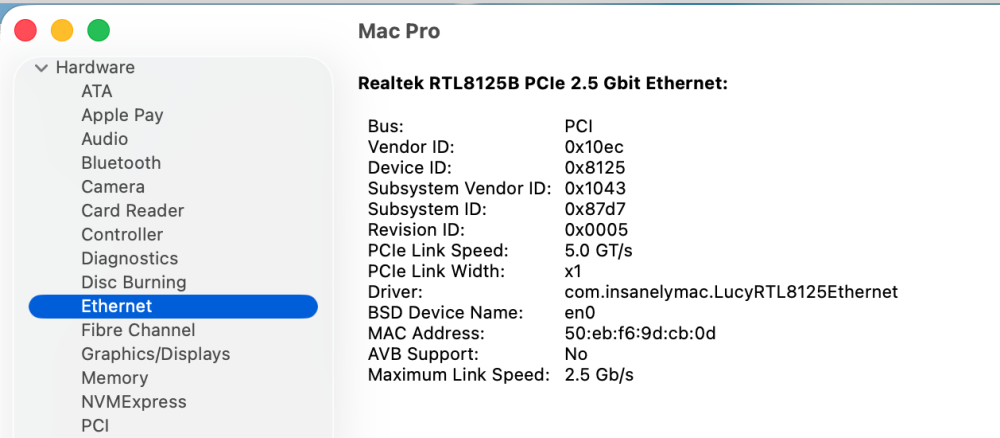Open Fibre Channel information
1000x438 pixels.
click(138, 330)
